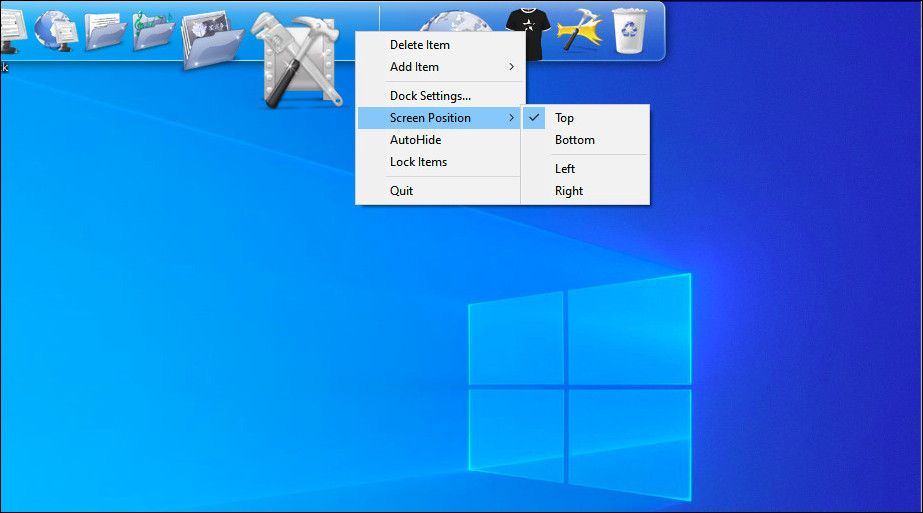
Task: Click the black T-shirt dock icon
Action: 528,34
